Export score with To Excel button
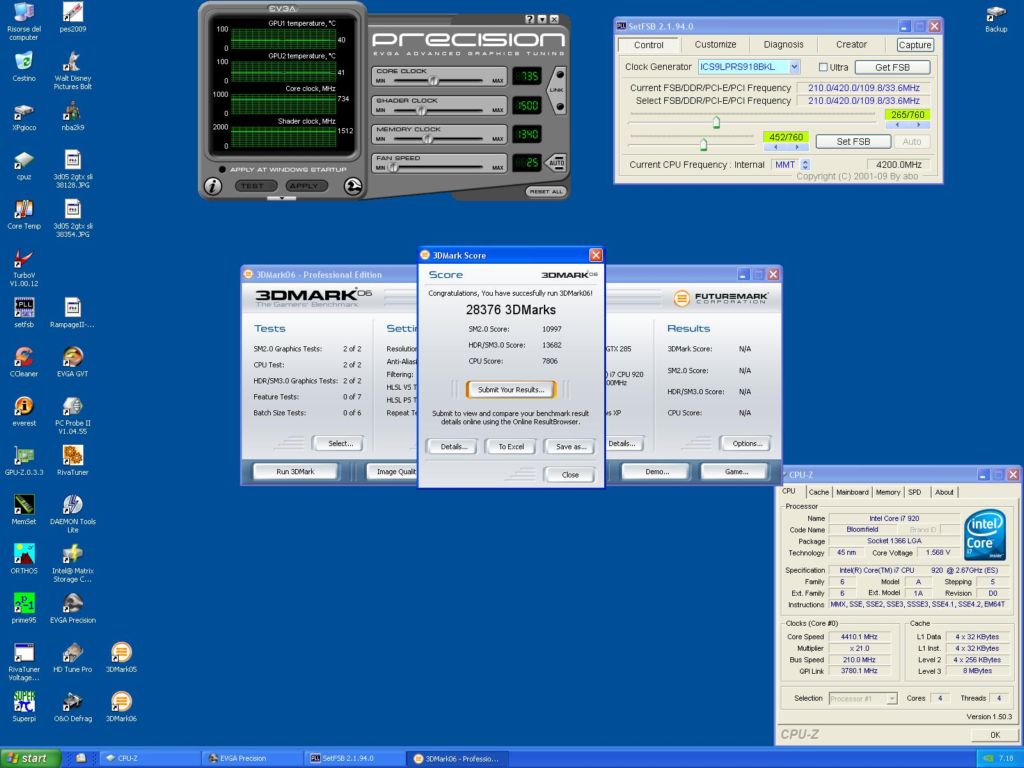 pyautogui.click(x=511, y=447)
